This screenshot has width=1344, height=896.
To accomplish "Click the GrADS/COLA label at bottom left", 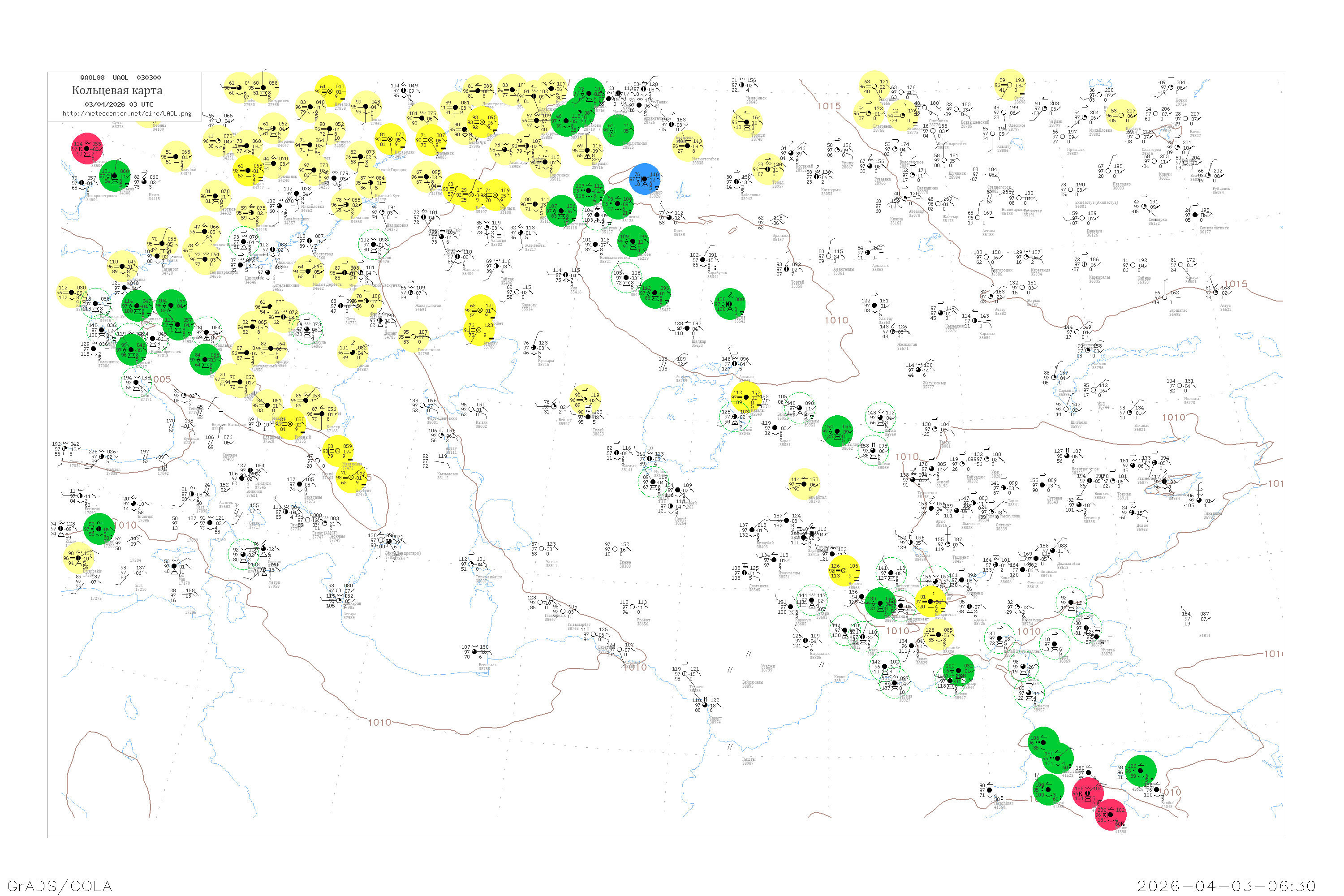I will point(60,886).
